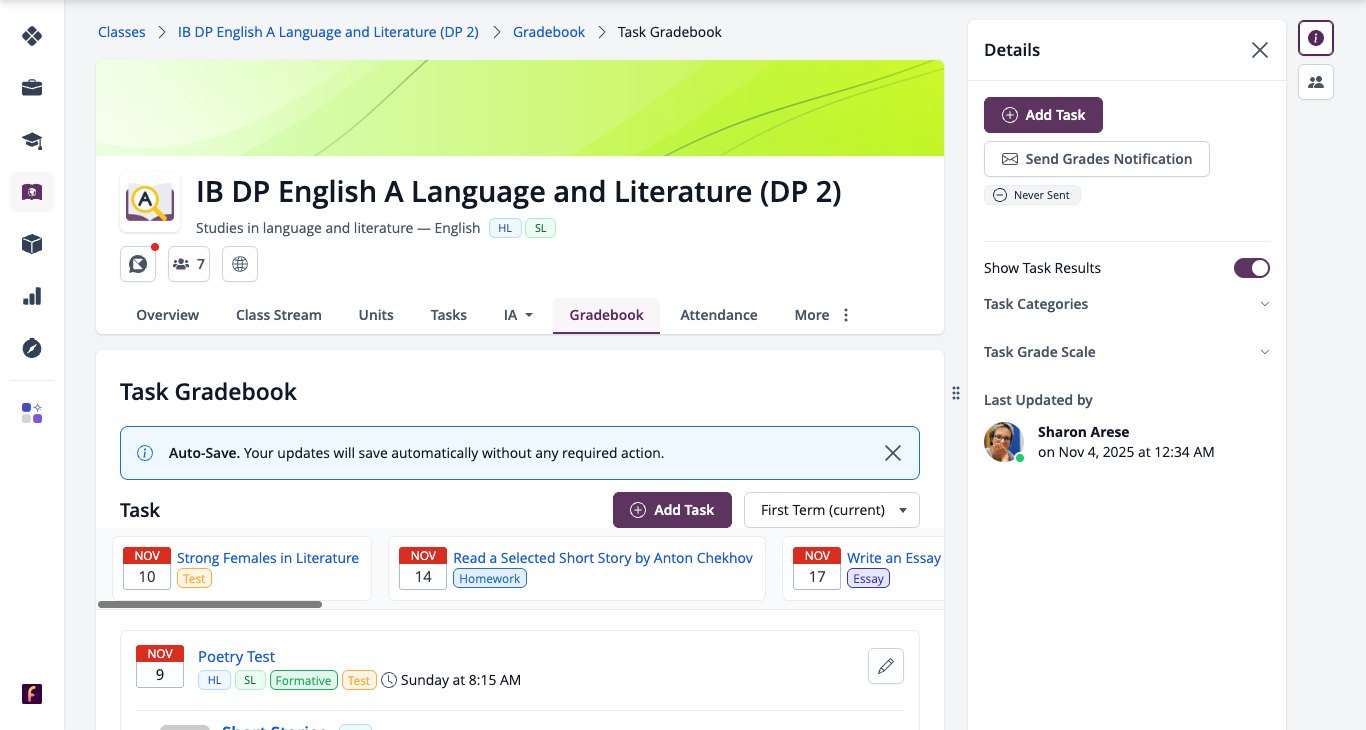Click the Auto-Save info icon
Screen dimensions: 1366x730
(145, 453)
